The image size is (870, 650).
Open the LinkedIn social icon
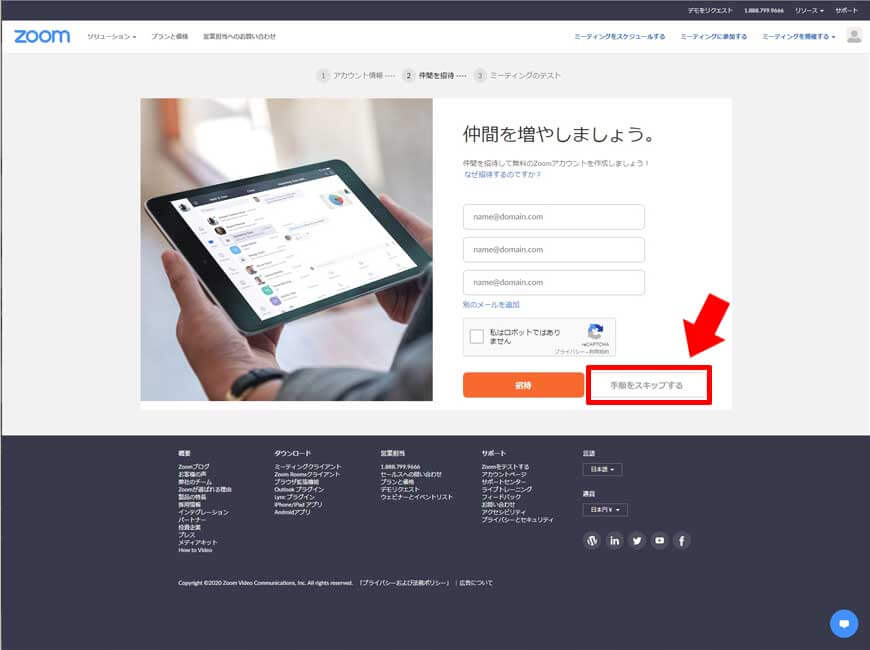click(x=614, y=540)
